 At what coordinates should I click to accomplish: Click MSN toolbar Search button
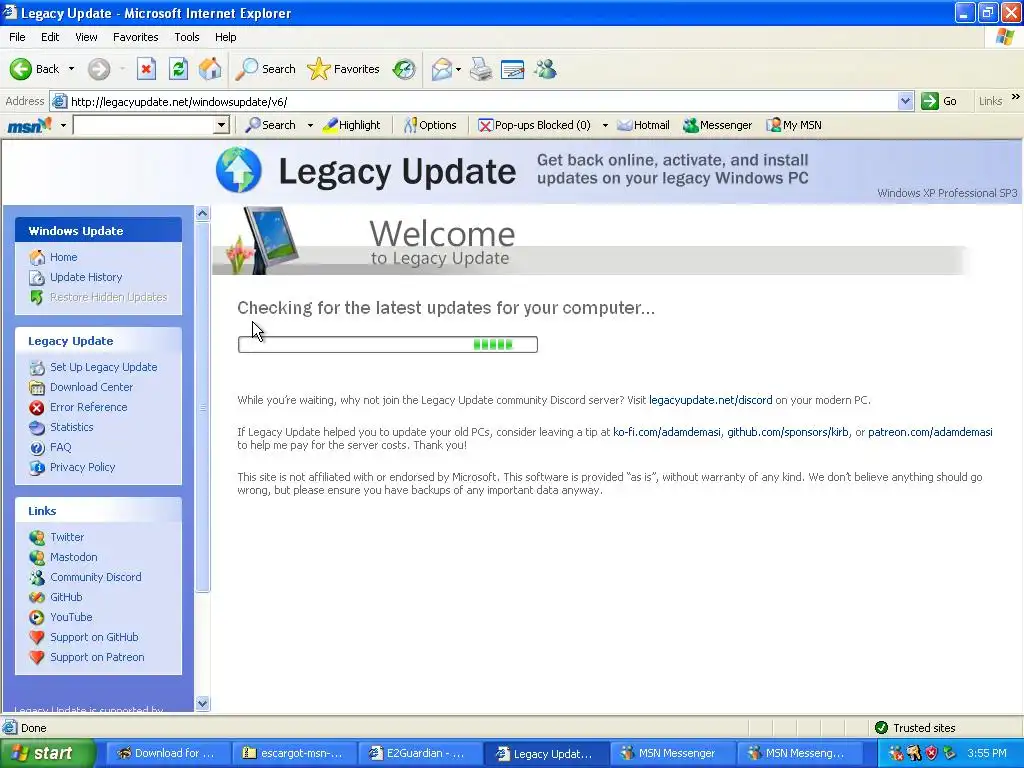point(270,125)
